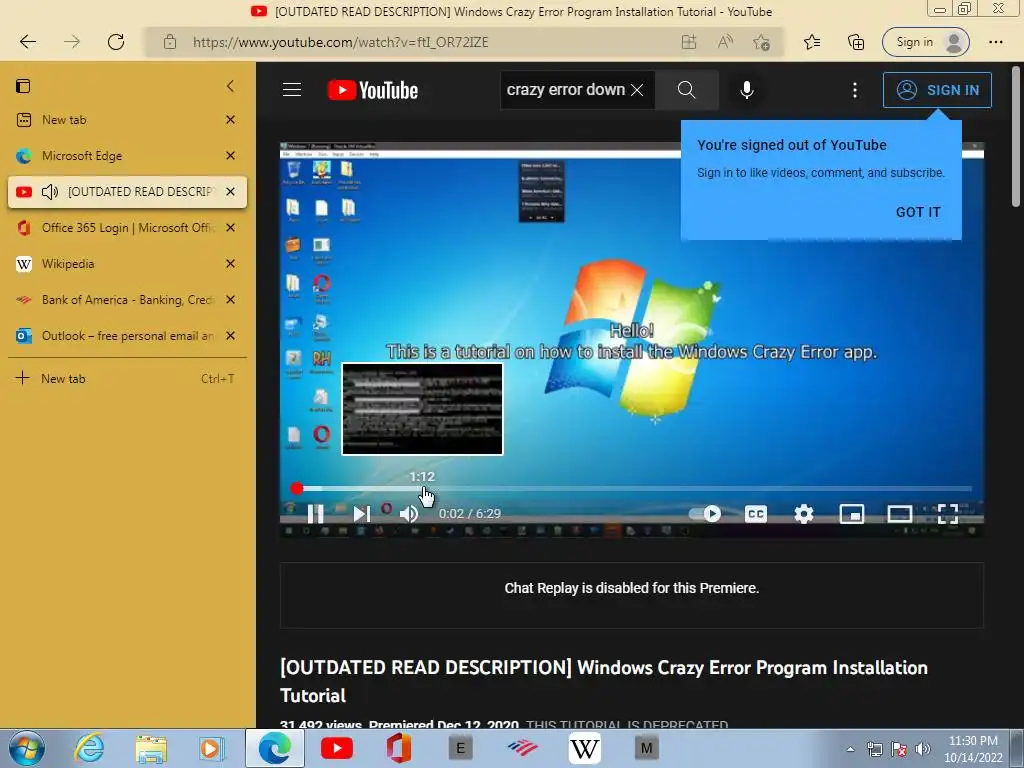The image size is (1024, 768).
Task: Click the YouTube SIGN IN button
Action: click(937, 90)
